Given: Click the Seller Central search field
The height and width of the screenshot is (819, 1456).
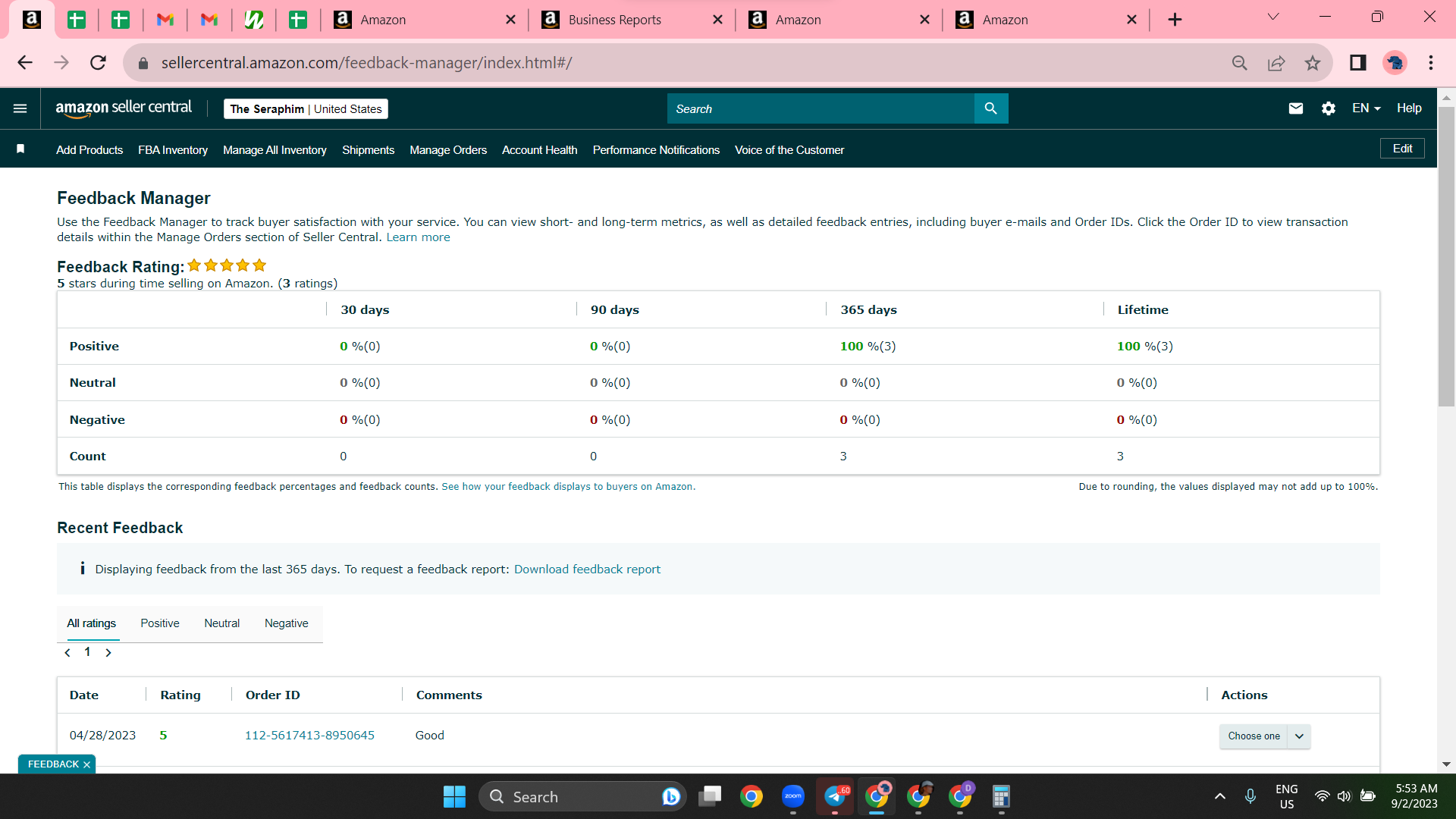Looking at the screenshot, I should 821,108.
